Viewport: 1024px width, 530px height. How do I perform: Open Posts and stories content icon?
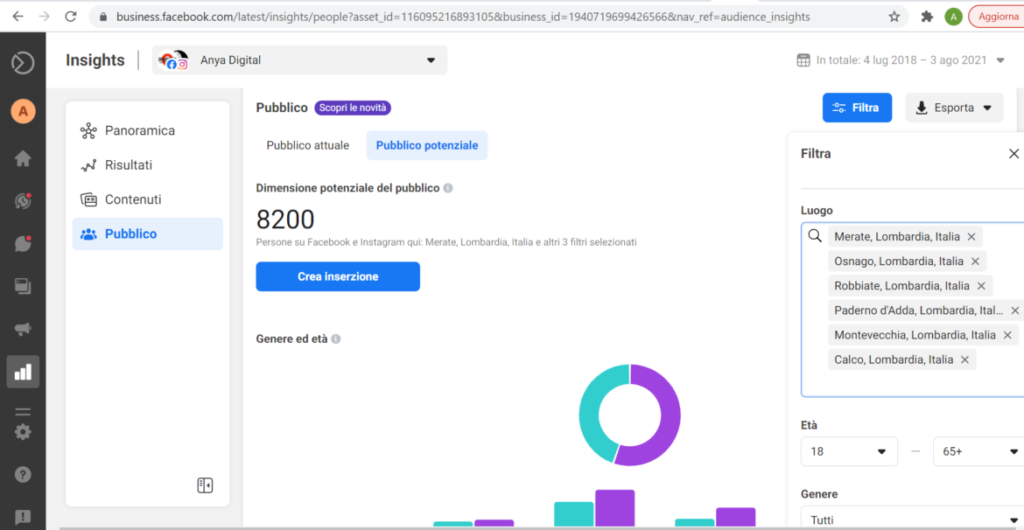click(23, 286)
